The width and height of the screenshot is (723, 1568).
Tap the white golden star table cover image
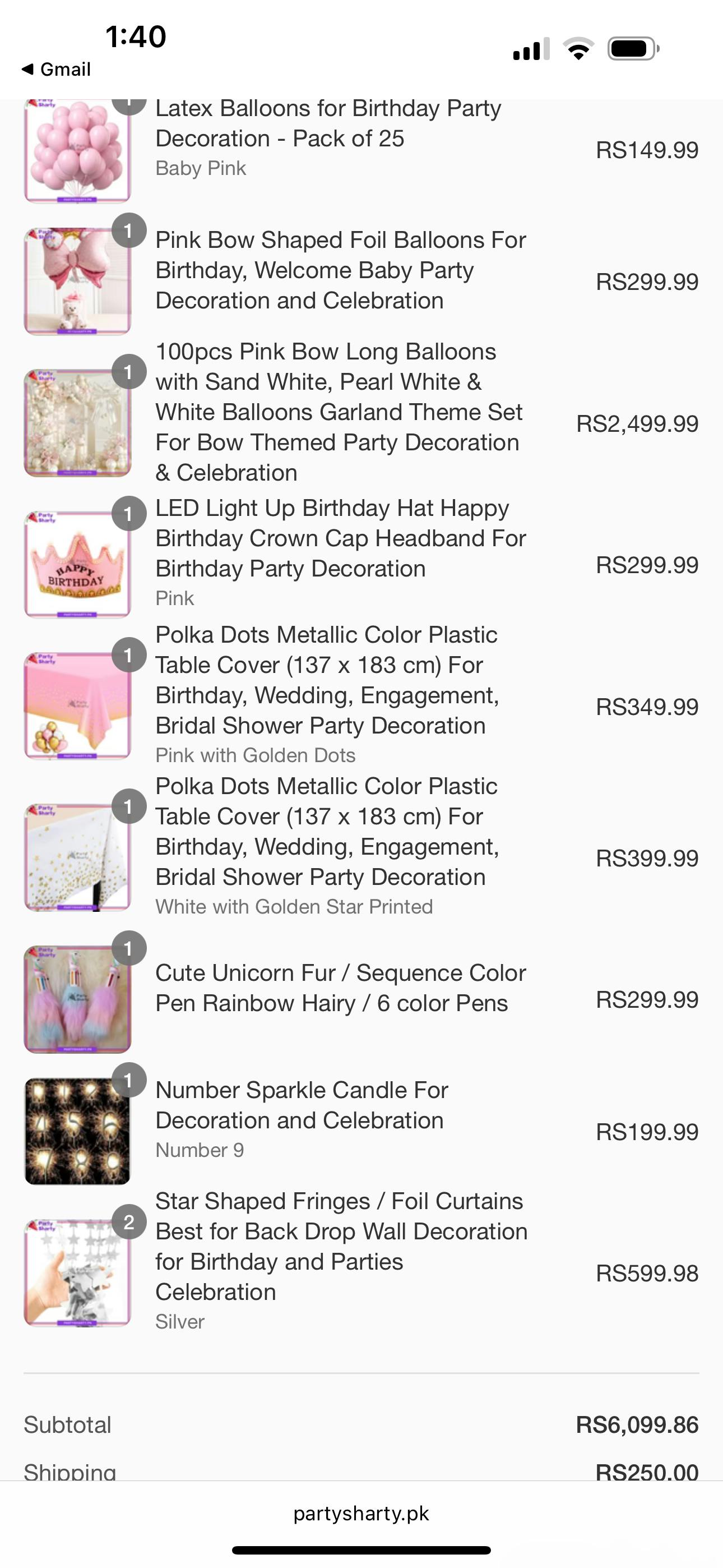coord(77,857)
